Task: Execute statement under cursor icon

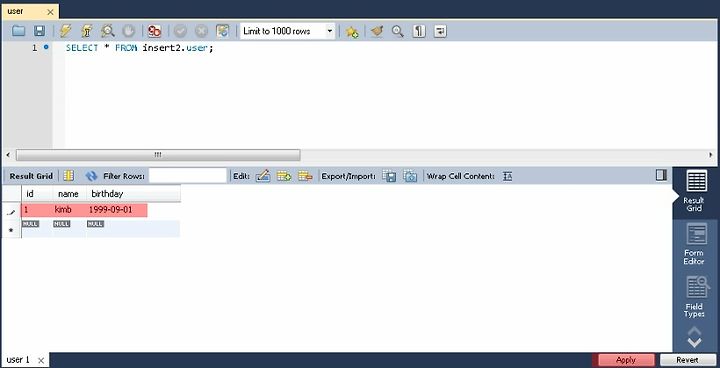Action: (86, 31)
